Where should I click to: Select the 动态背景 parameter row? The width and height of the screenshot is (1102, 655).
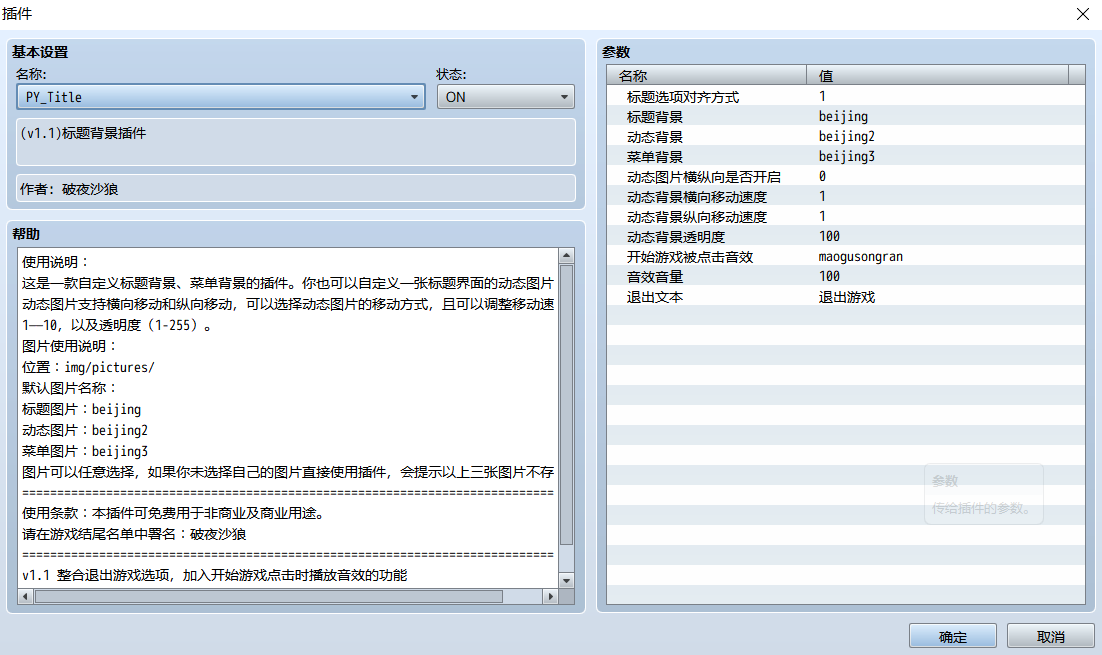[845, 136]
